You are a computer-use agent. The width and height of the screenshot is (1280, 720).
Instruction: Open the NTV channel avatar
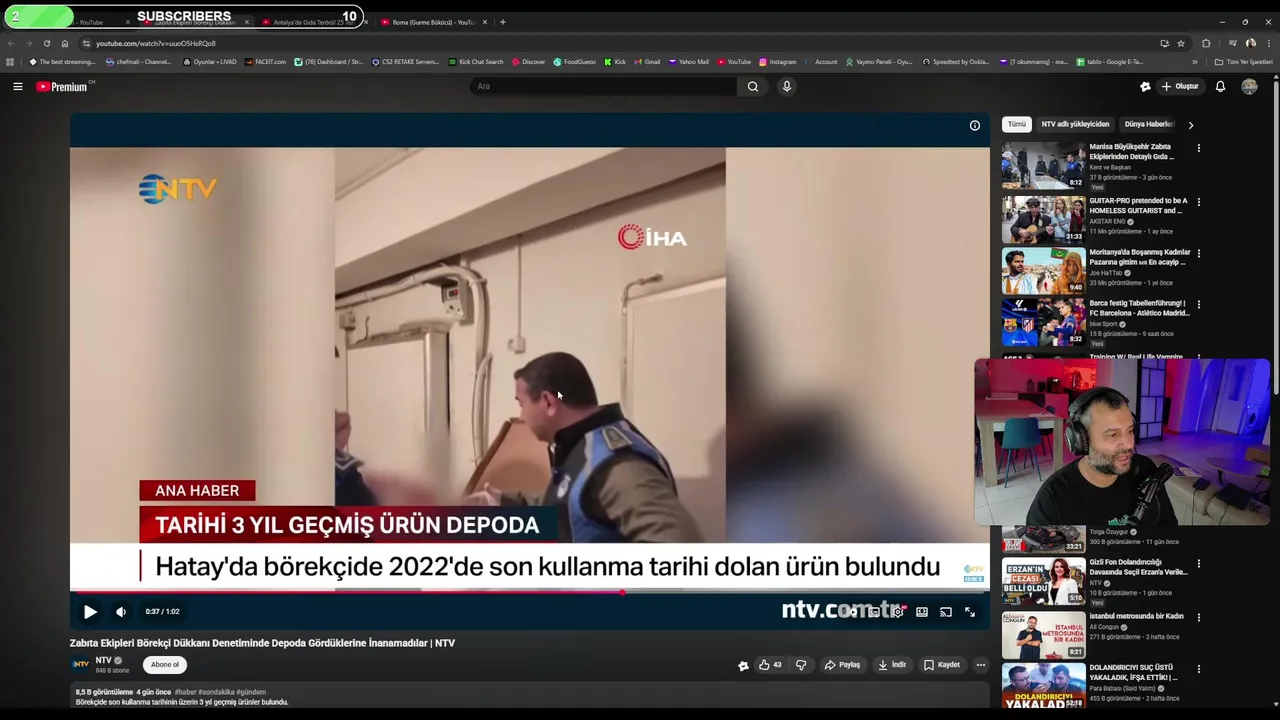pos(80,664)
